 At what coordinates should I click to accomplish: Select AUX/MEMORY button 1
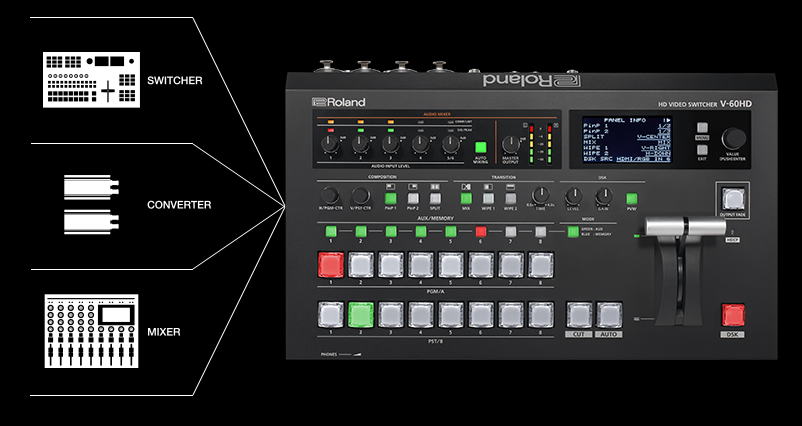(x=331, y=232)
